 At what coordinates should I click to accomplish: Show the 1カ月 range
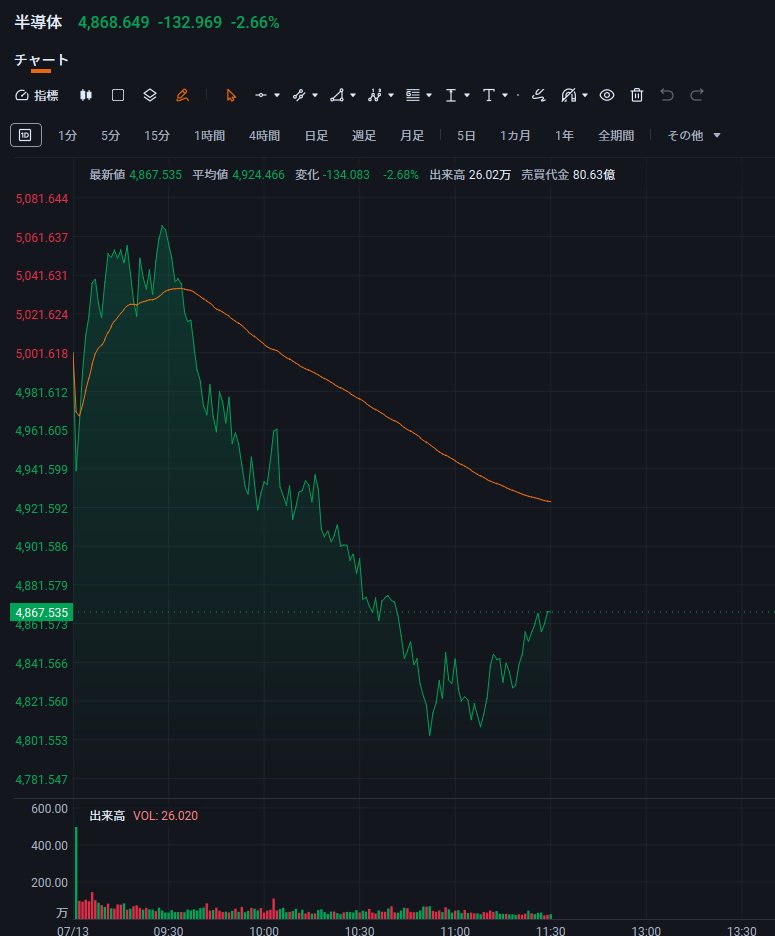pos(515,136)
